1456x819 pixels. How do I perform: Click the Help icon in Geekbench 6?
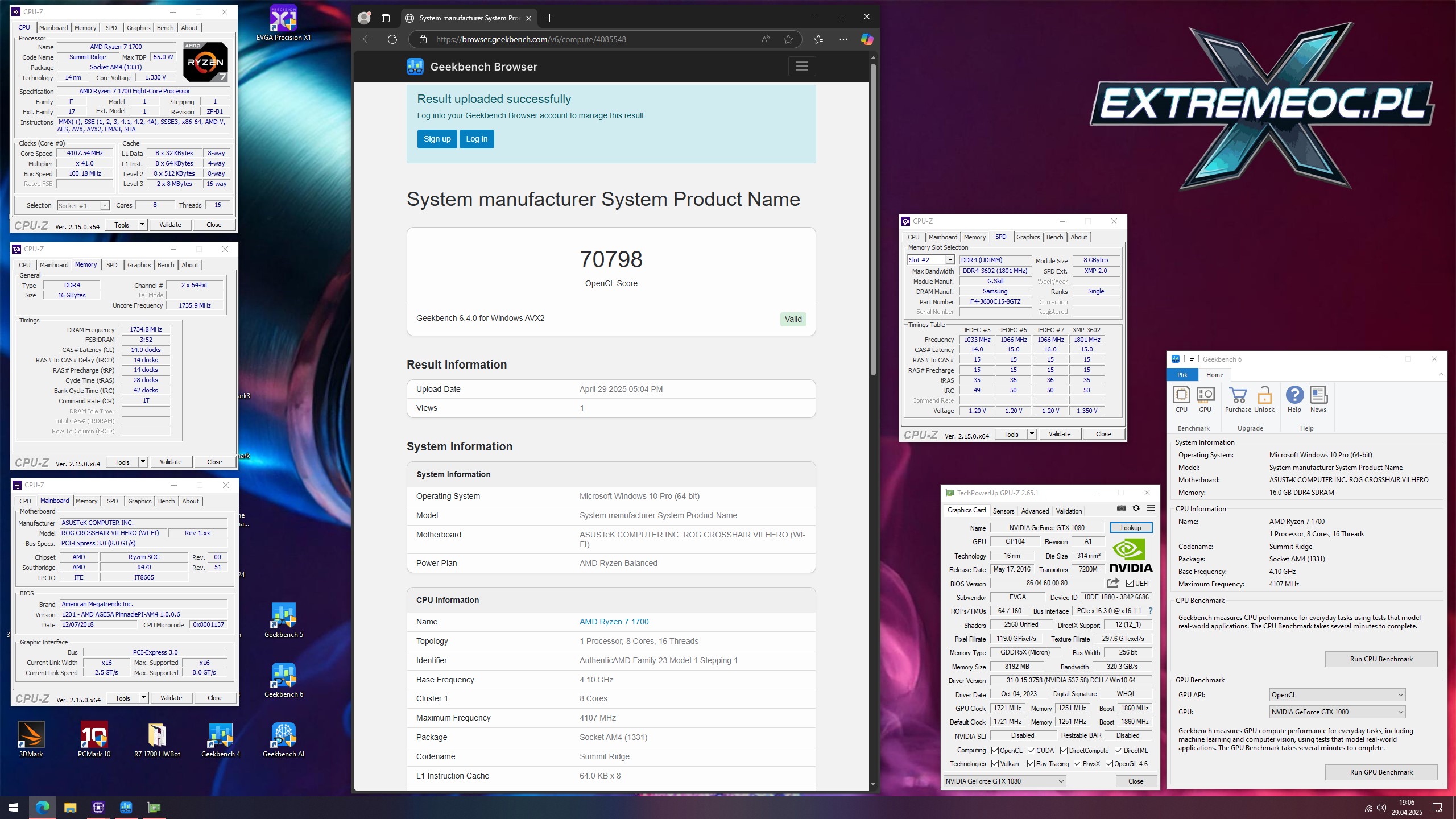(x=1294, y=399)
